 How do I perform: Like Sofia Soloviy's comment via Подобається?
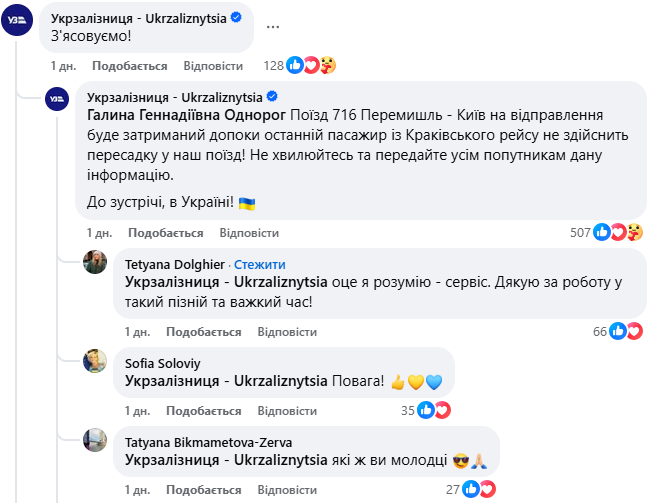point(204,411)
